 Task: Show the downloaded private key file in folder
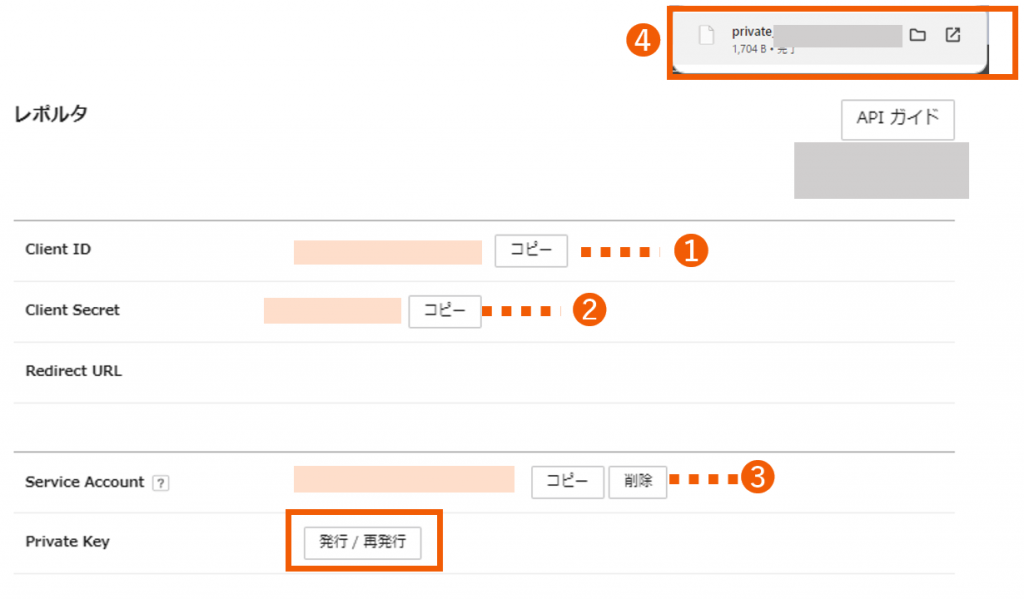pos(918,35)
